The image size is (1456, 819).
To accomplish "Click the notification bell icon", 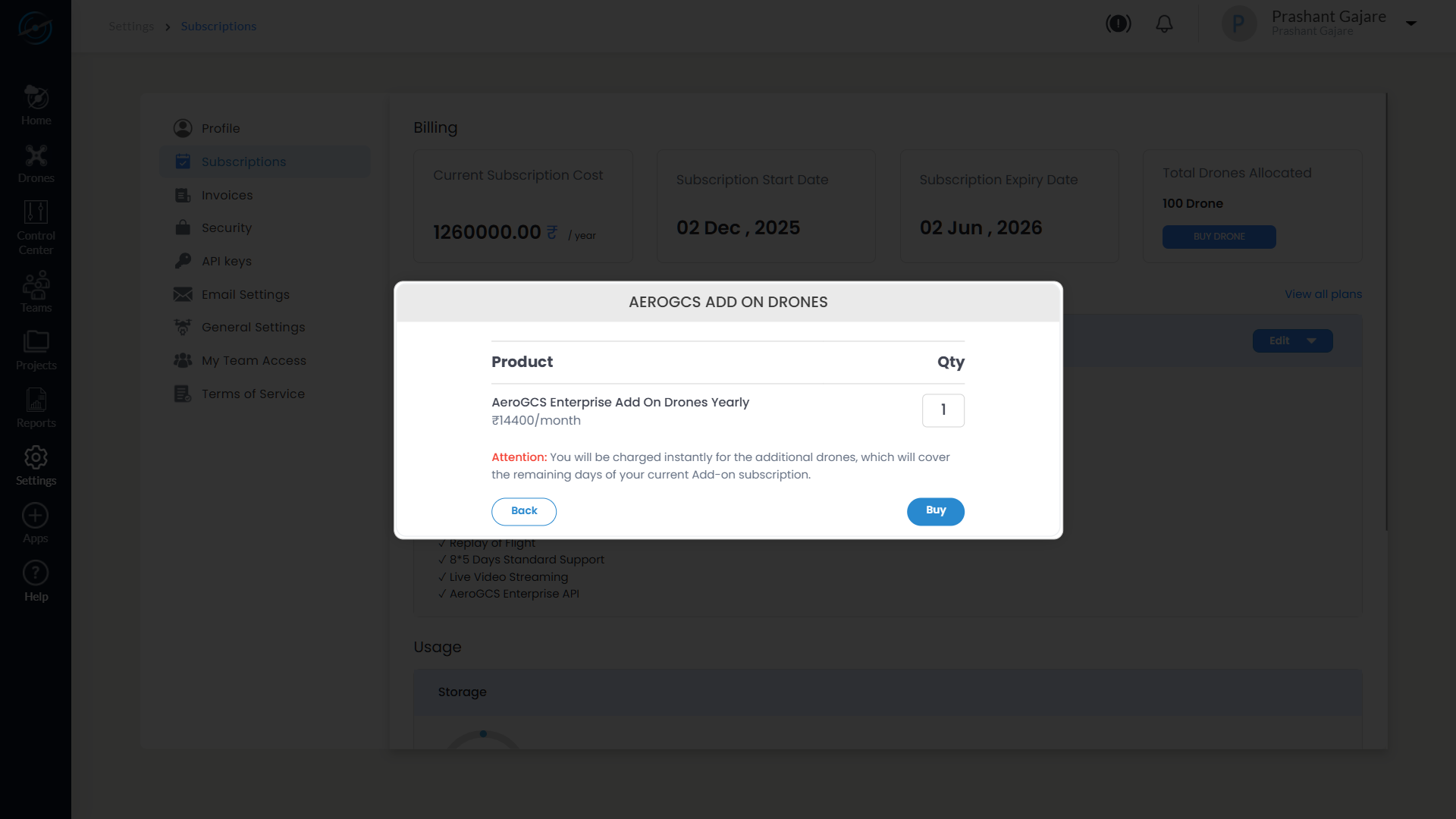I will [x=1164, y=24].
